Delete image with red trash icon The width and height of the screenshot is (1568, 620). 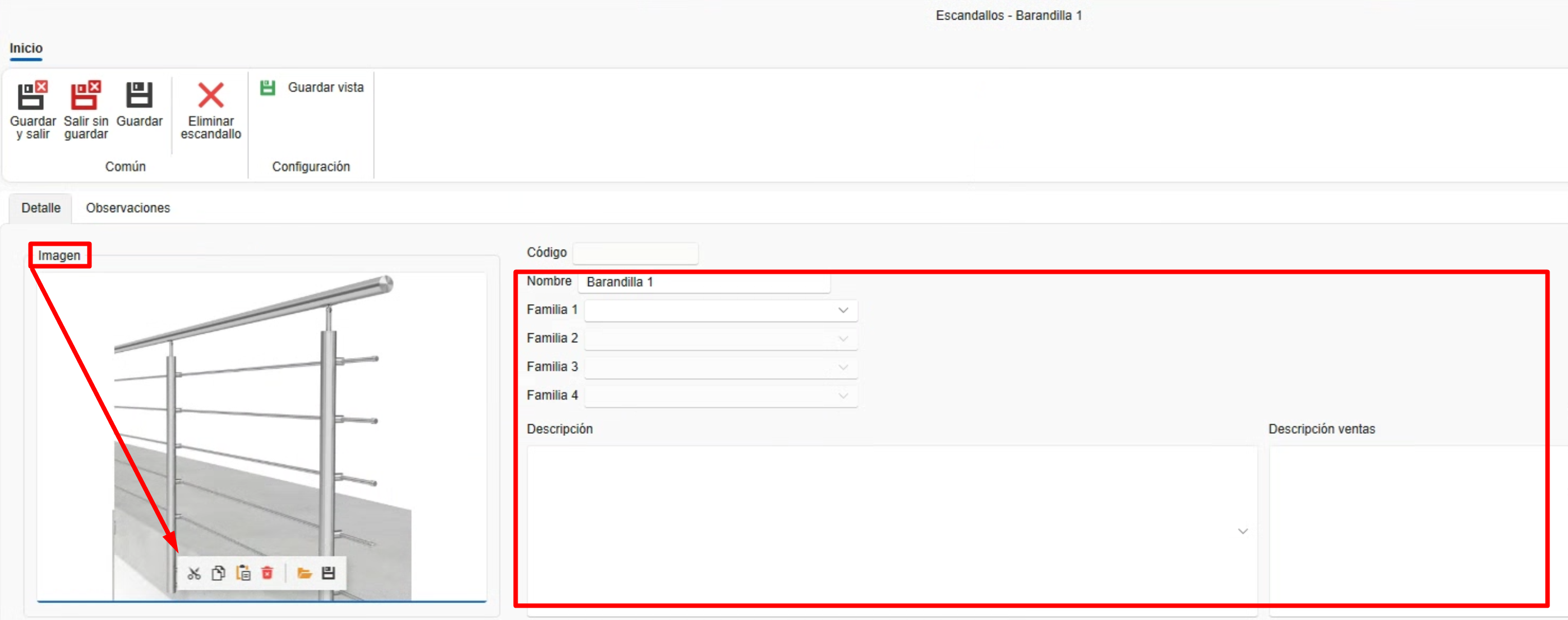coord(267,573)
